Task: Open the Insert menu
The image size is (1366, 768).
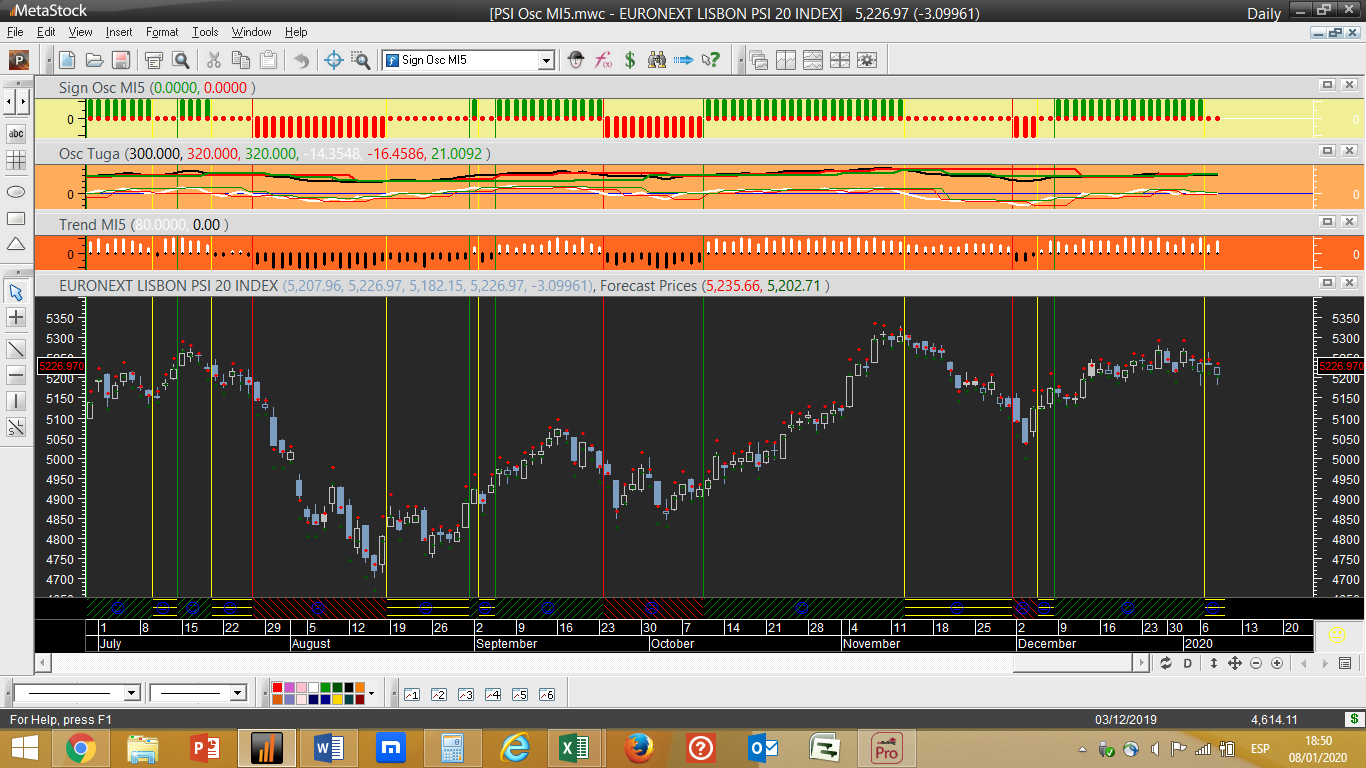Action: tap(118, 32)
